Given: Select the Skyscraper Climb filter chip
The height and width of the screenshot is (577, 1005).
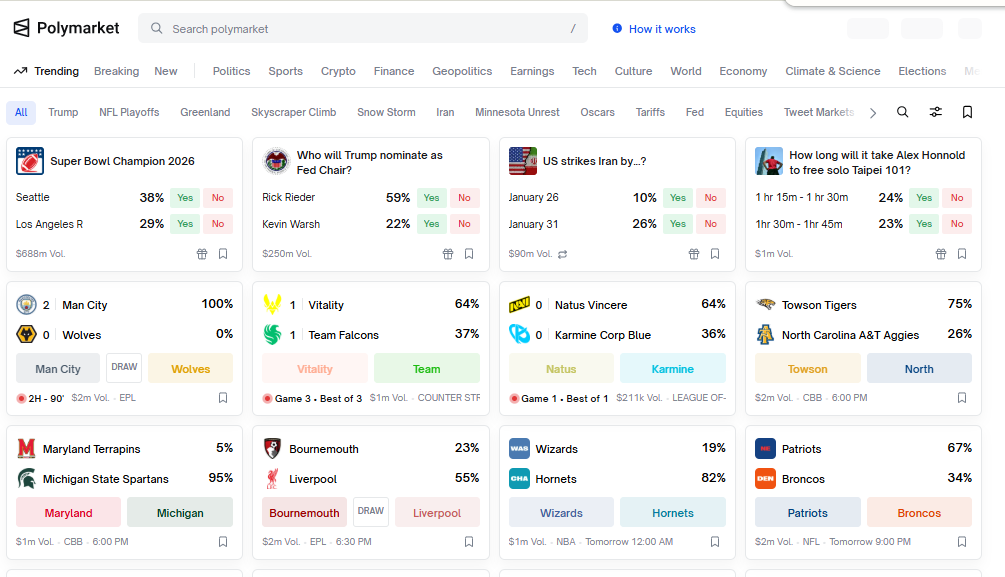Looking at the screenshot, I should (294, 112).
